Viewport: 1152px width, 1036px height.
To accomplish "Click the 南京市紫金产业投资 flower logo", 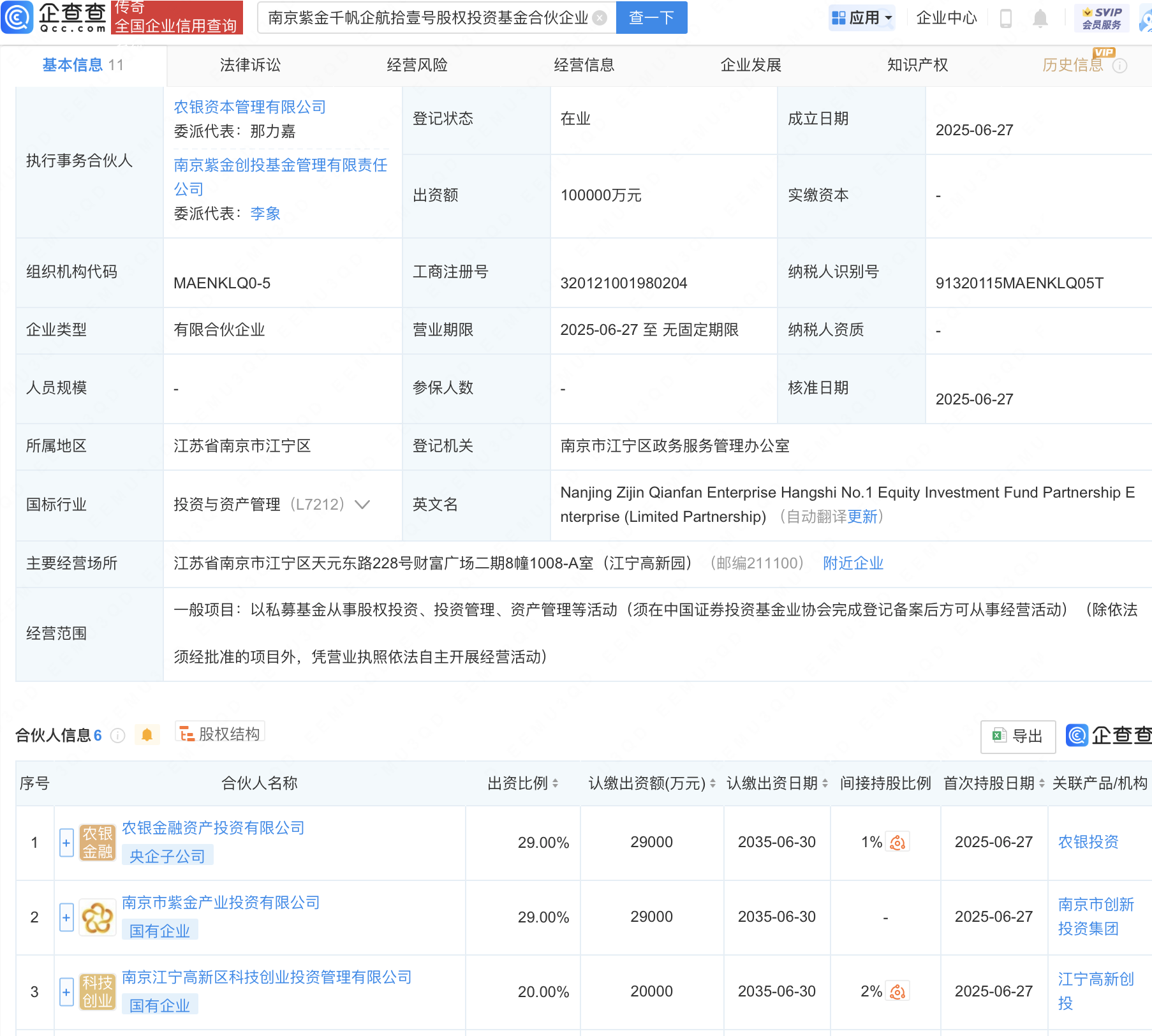I will coord(98,917).
